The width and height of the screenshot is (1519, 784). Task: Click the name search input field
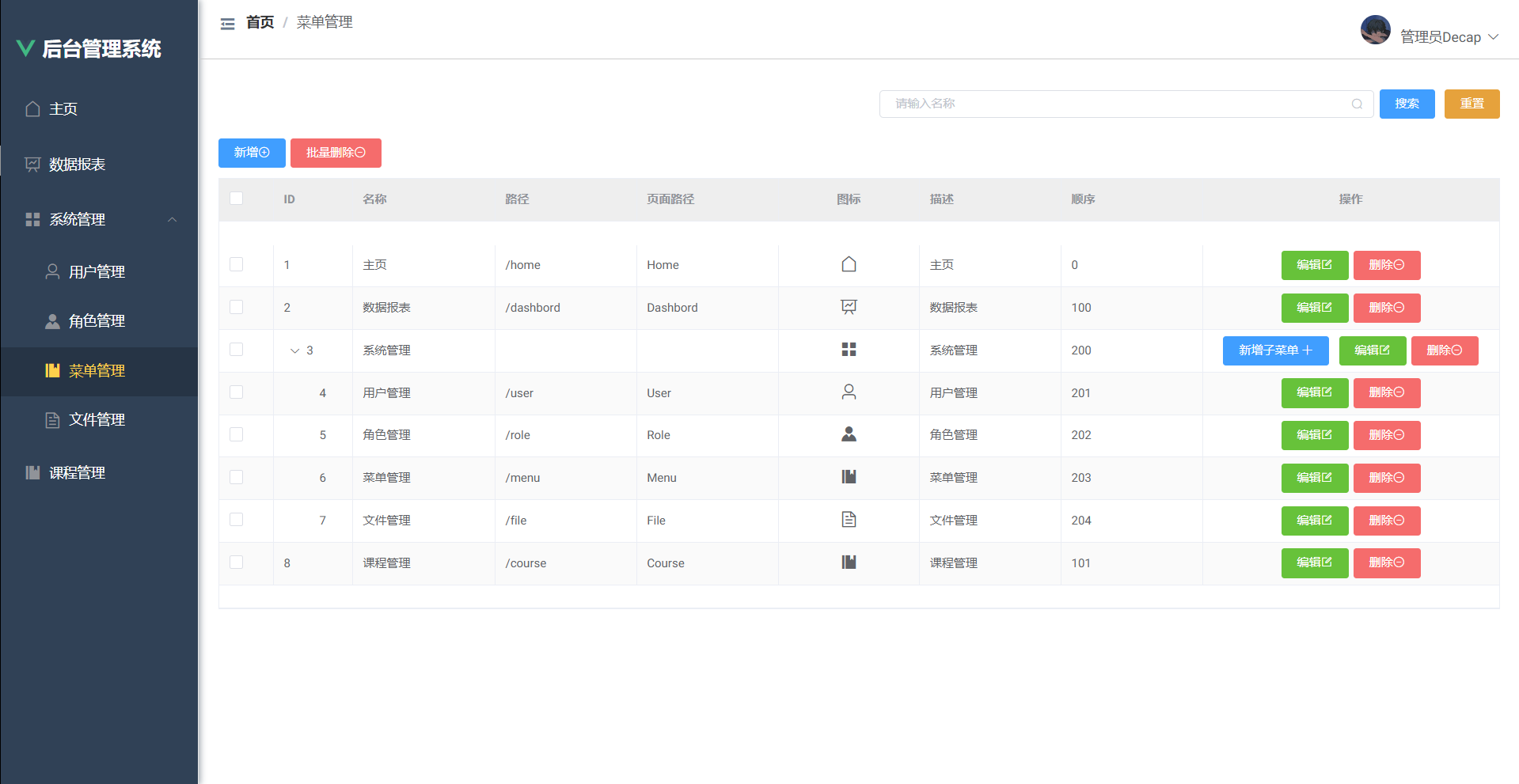tap(1108, 104)
